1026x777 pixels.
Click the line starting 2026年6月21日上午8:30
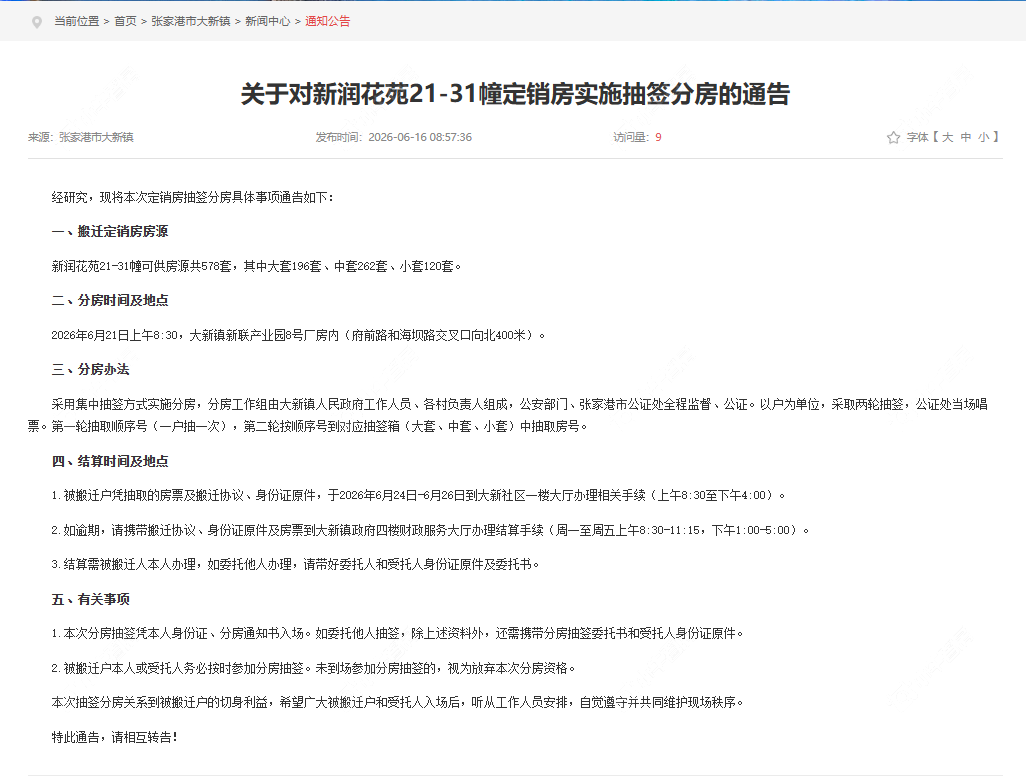[x=298, y=335]
